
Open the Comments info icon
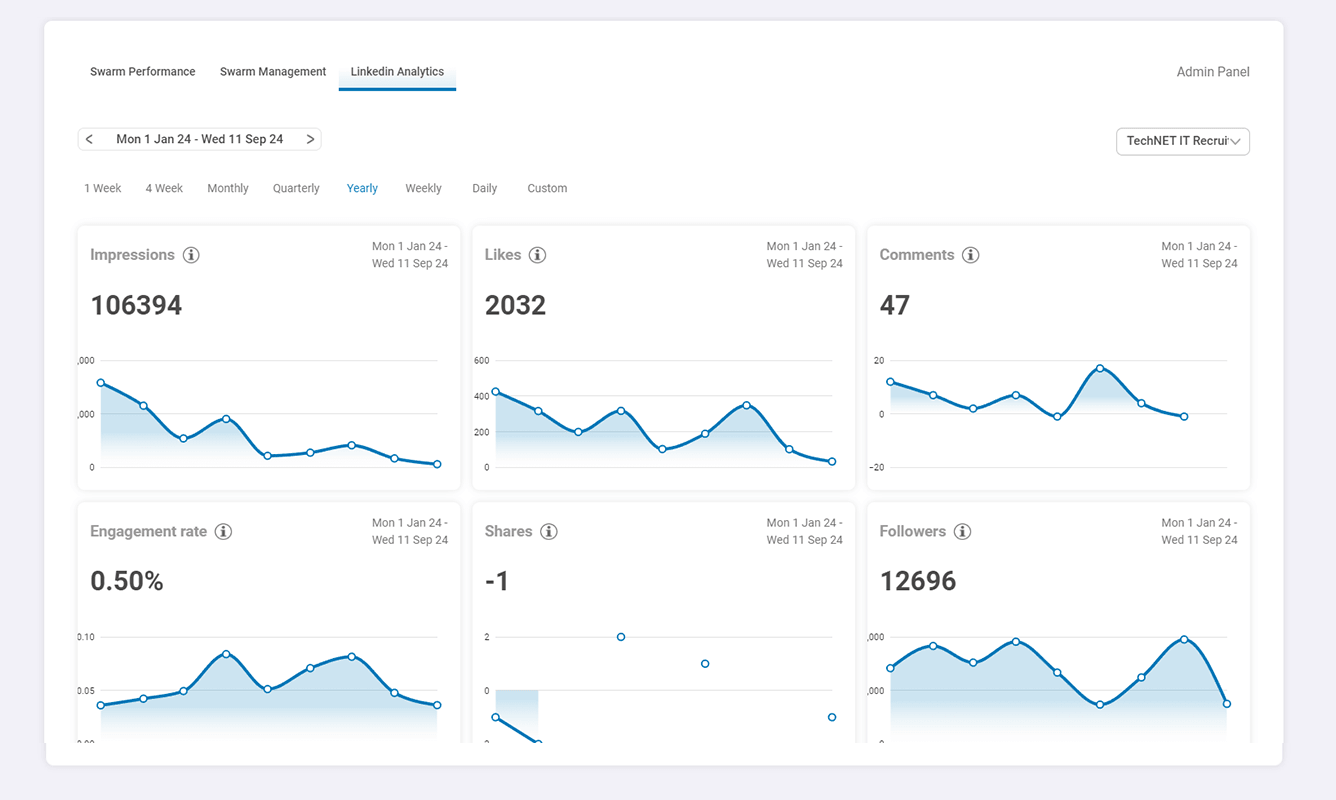click(970, 255)
